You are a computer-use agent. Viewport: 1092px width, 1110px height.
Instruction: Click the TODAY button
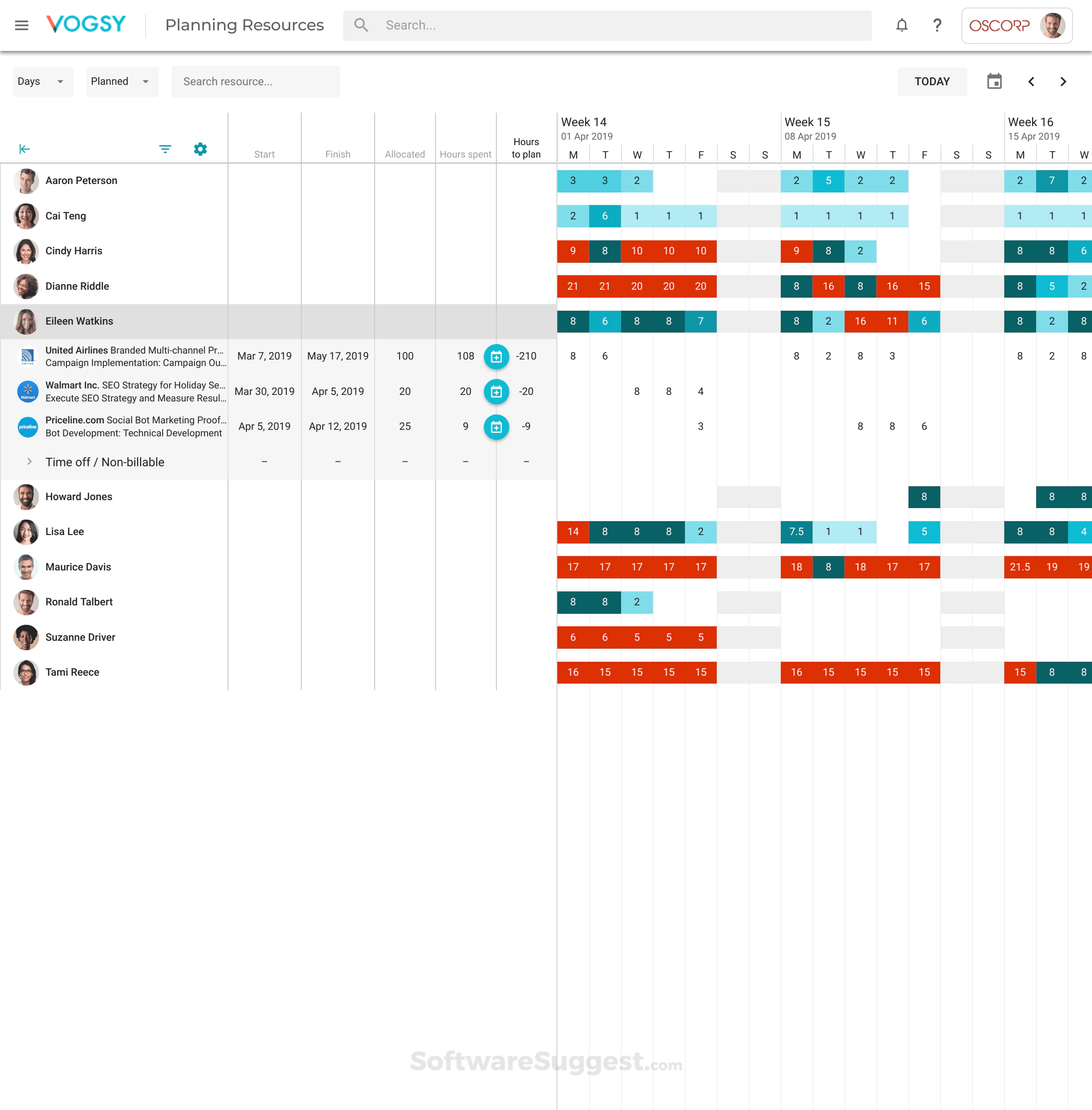click(932, 81)
